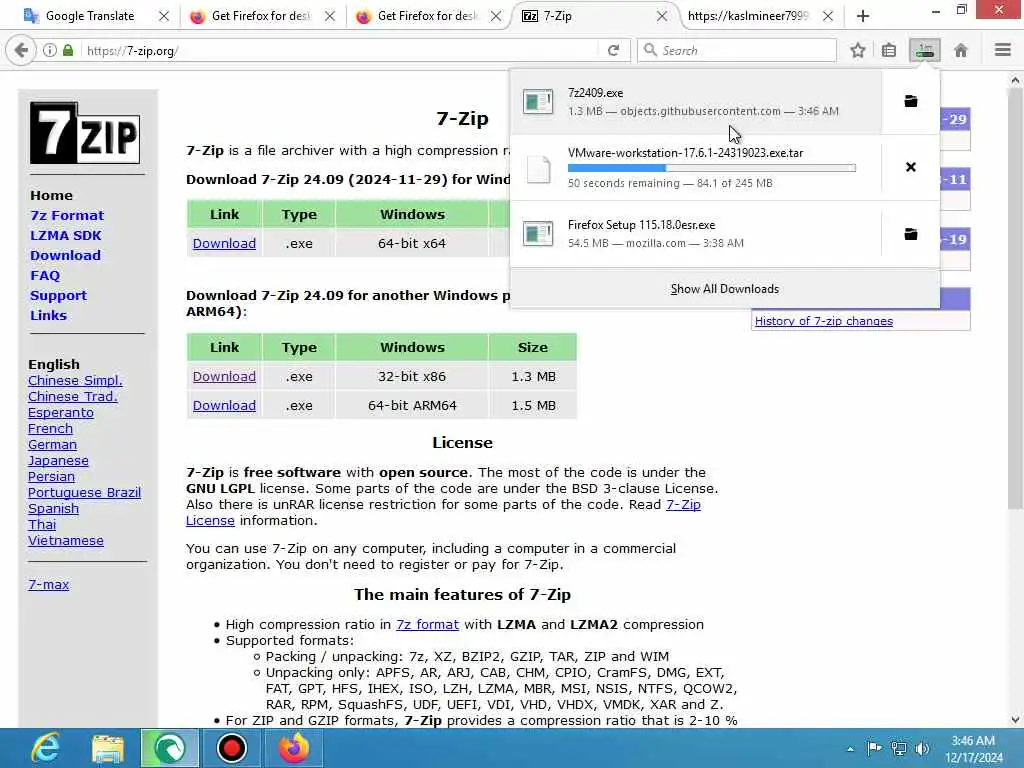Switch to Firefox in the taskbar
The image size is (1024, 768).
(x=294, y=748)
